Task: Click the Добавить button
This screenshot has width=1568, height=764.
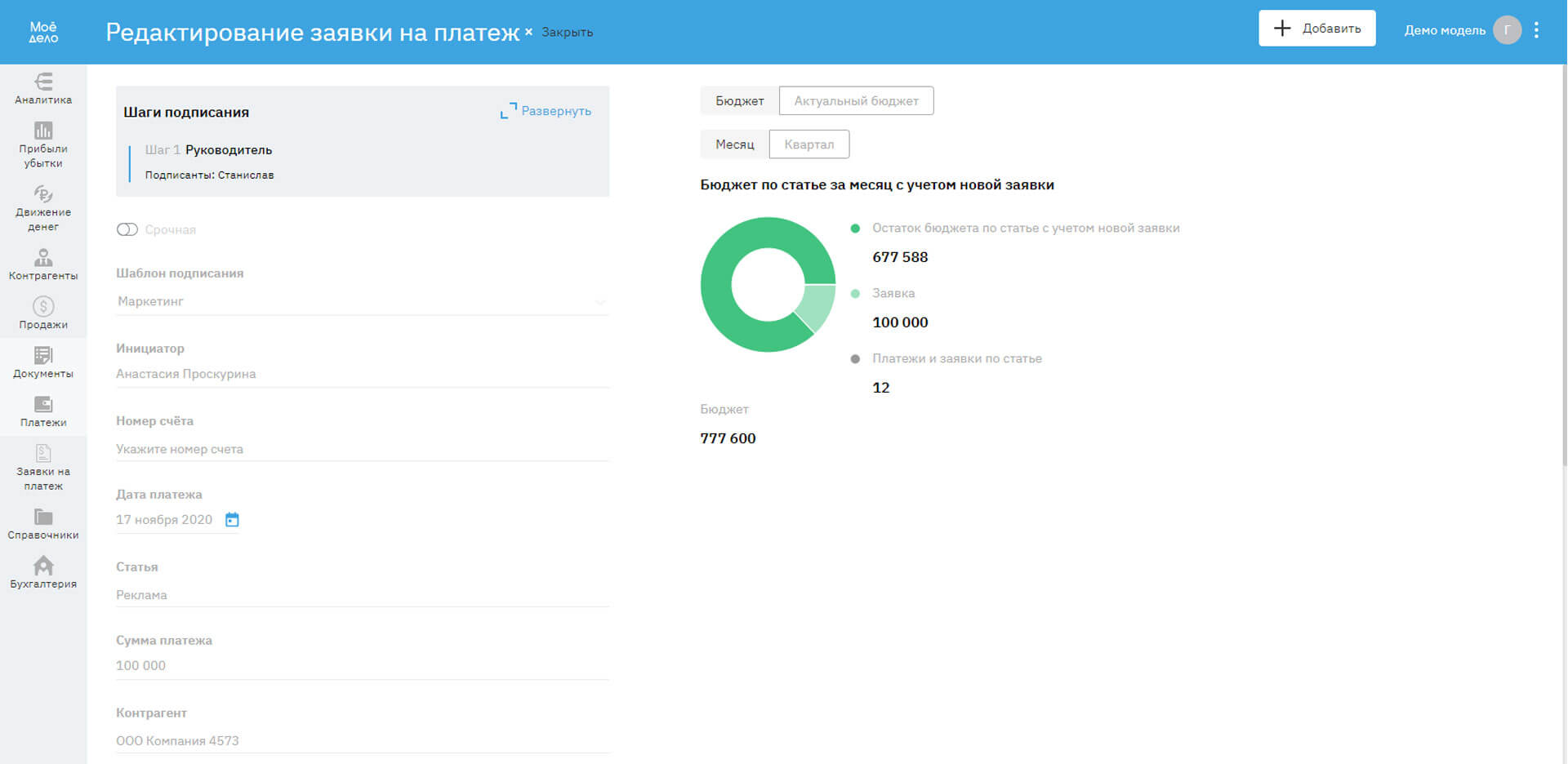Action: click(1316, 29)
